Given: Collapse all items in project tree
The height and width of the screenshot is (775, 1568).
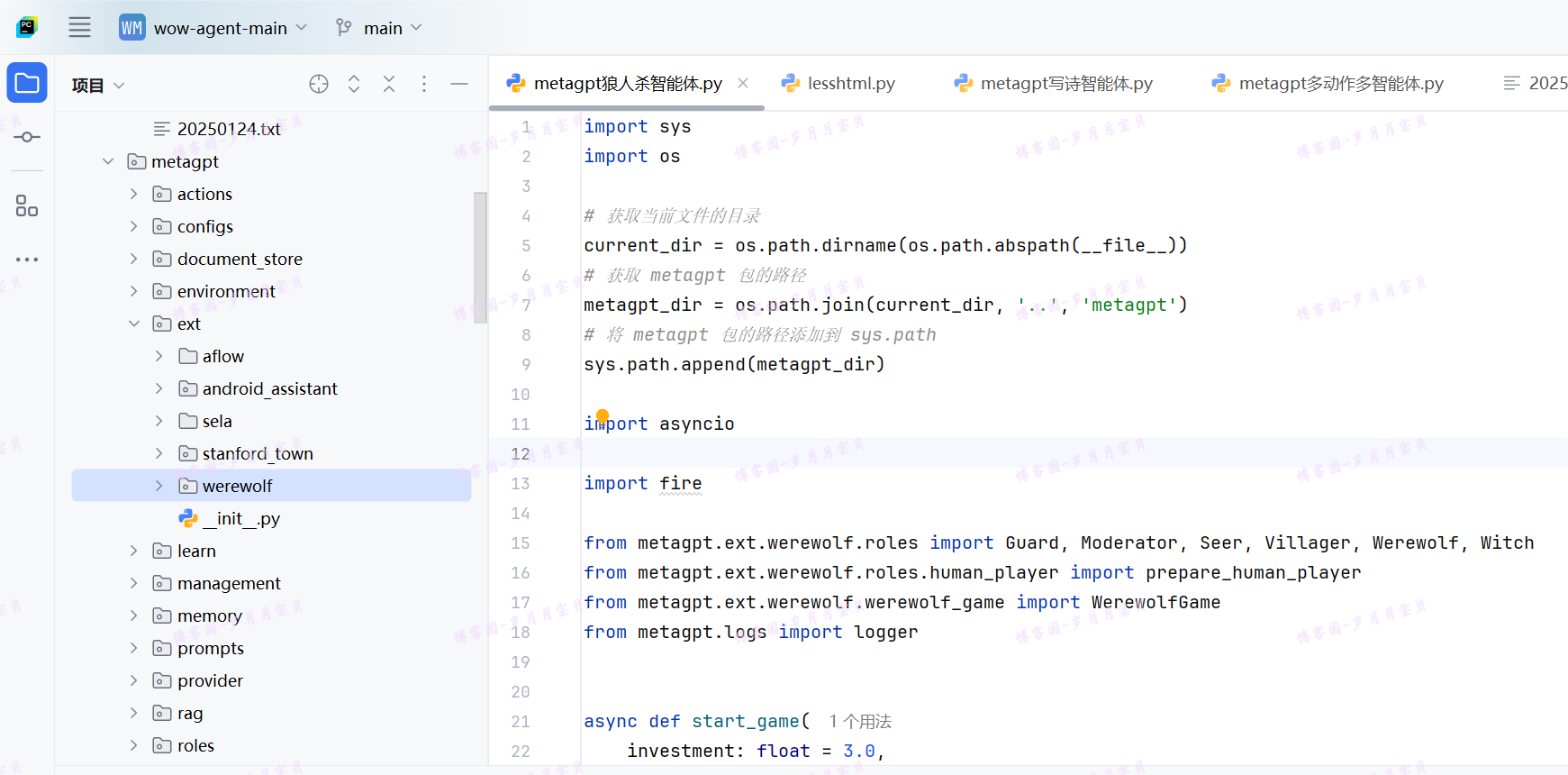Looking at the screenshot, I should pos(389,84).
